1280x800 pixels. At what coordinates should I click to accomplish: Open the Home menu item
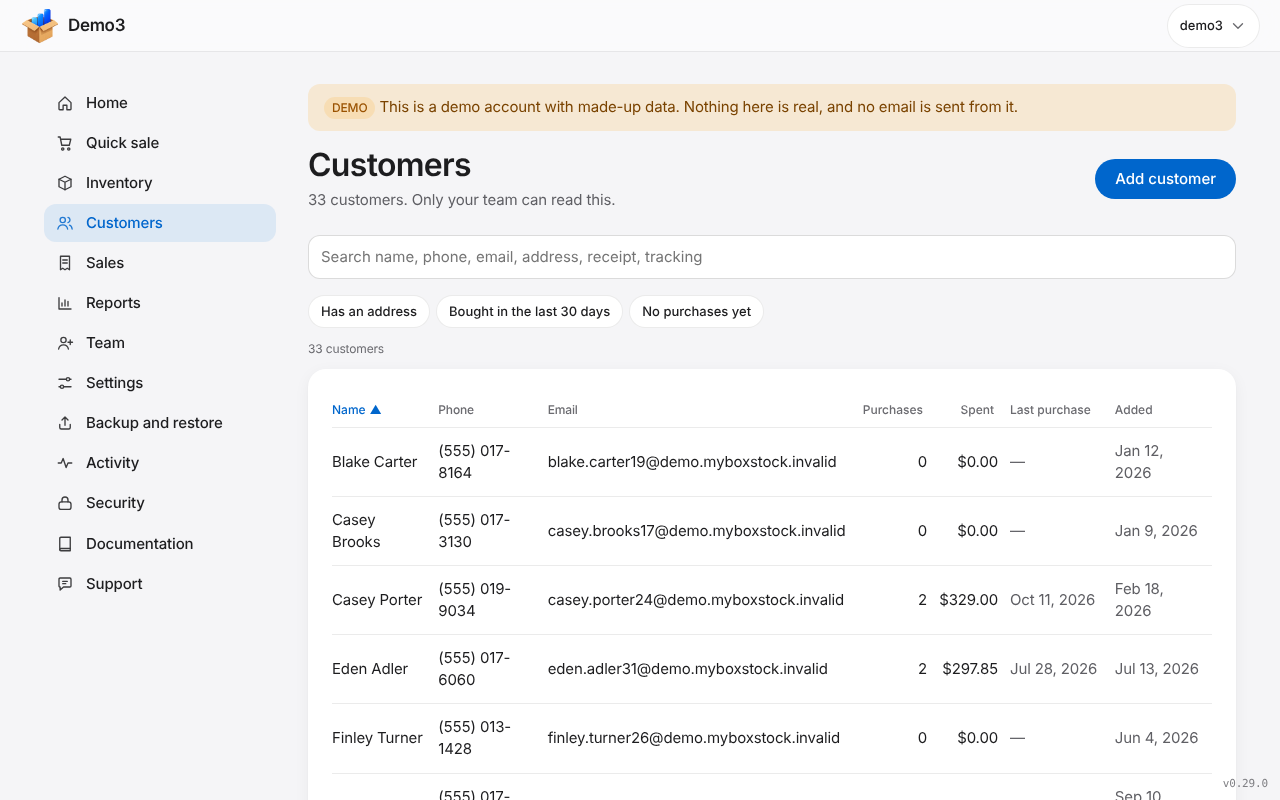coord(160,103)
